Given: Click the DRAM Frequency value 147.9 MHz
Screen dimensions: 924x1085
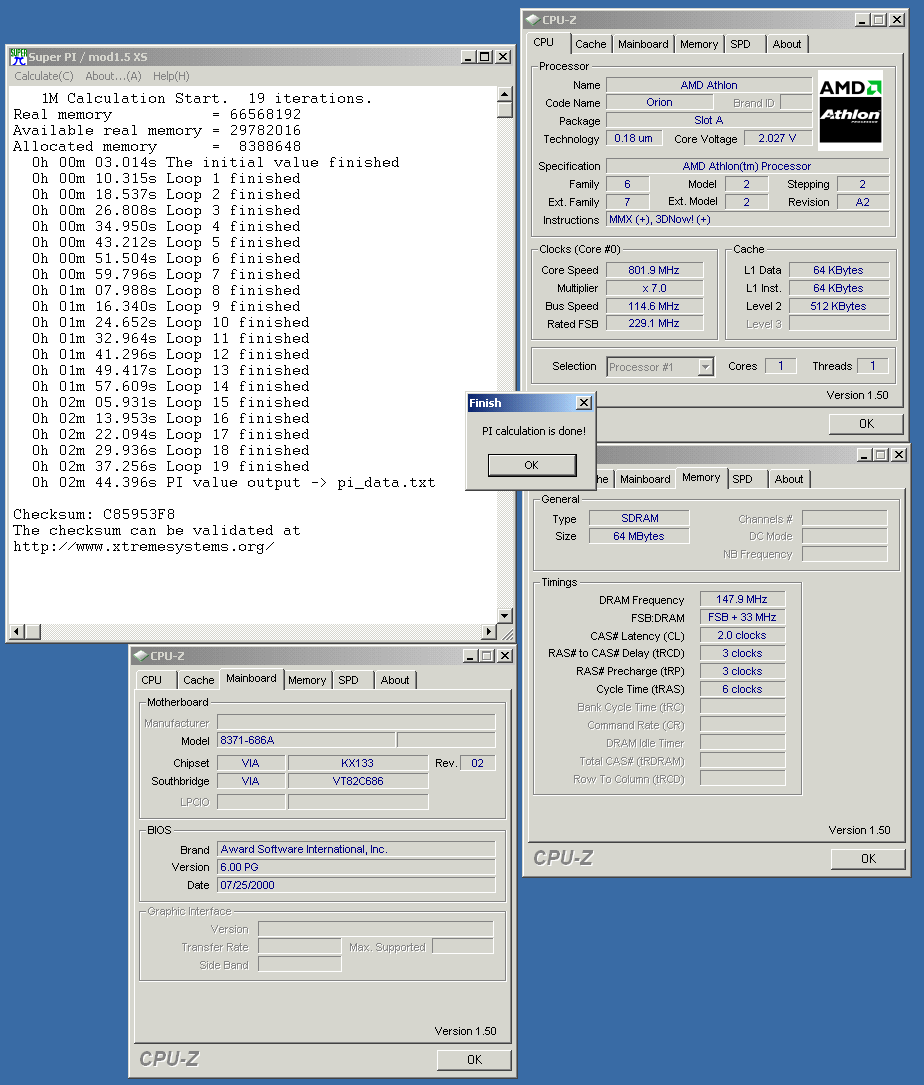Looking at the screenshot, I should [x=742, y=599].
